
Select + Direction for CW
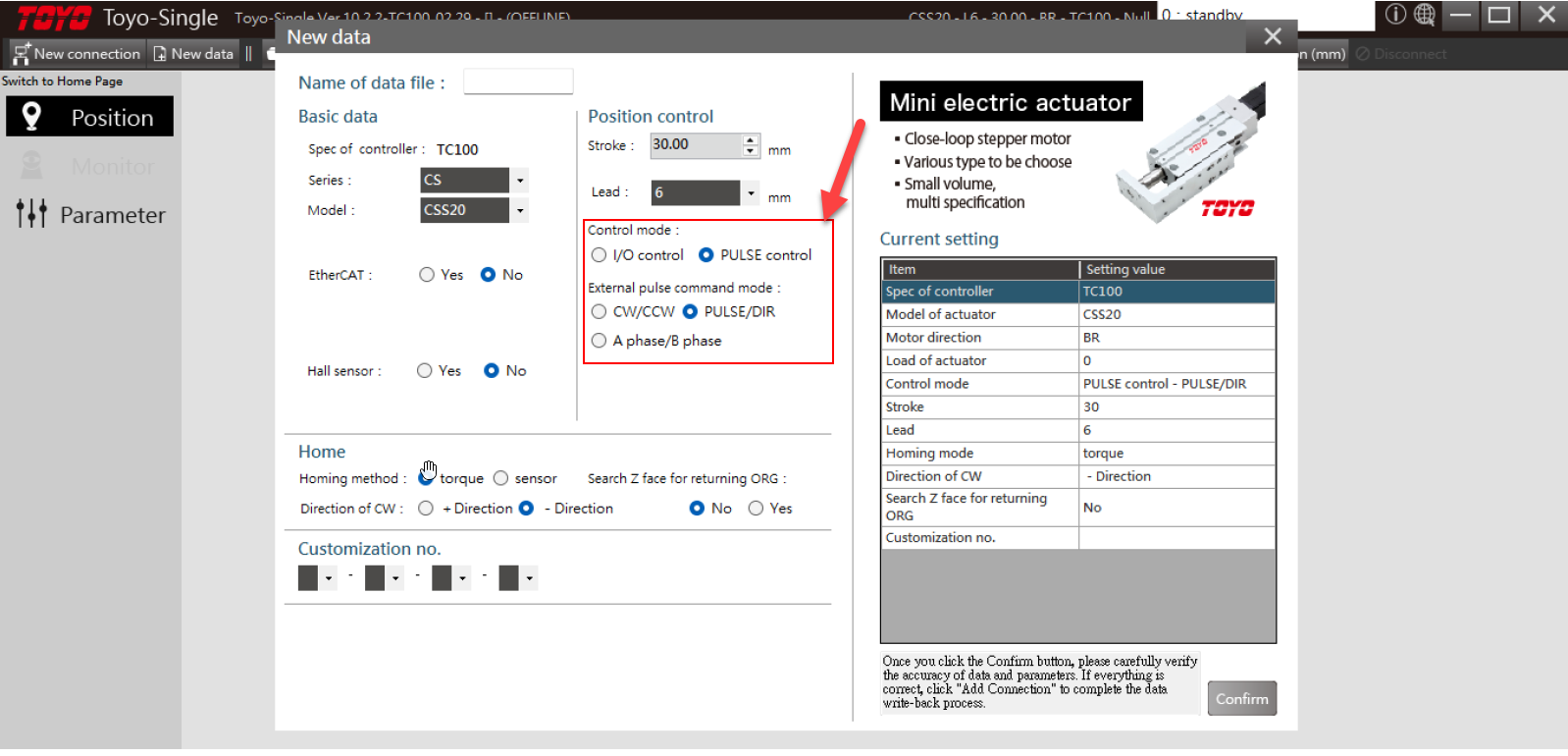(426, 509)
